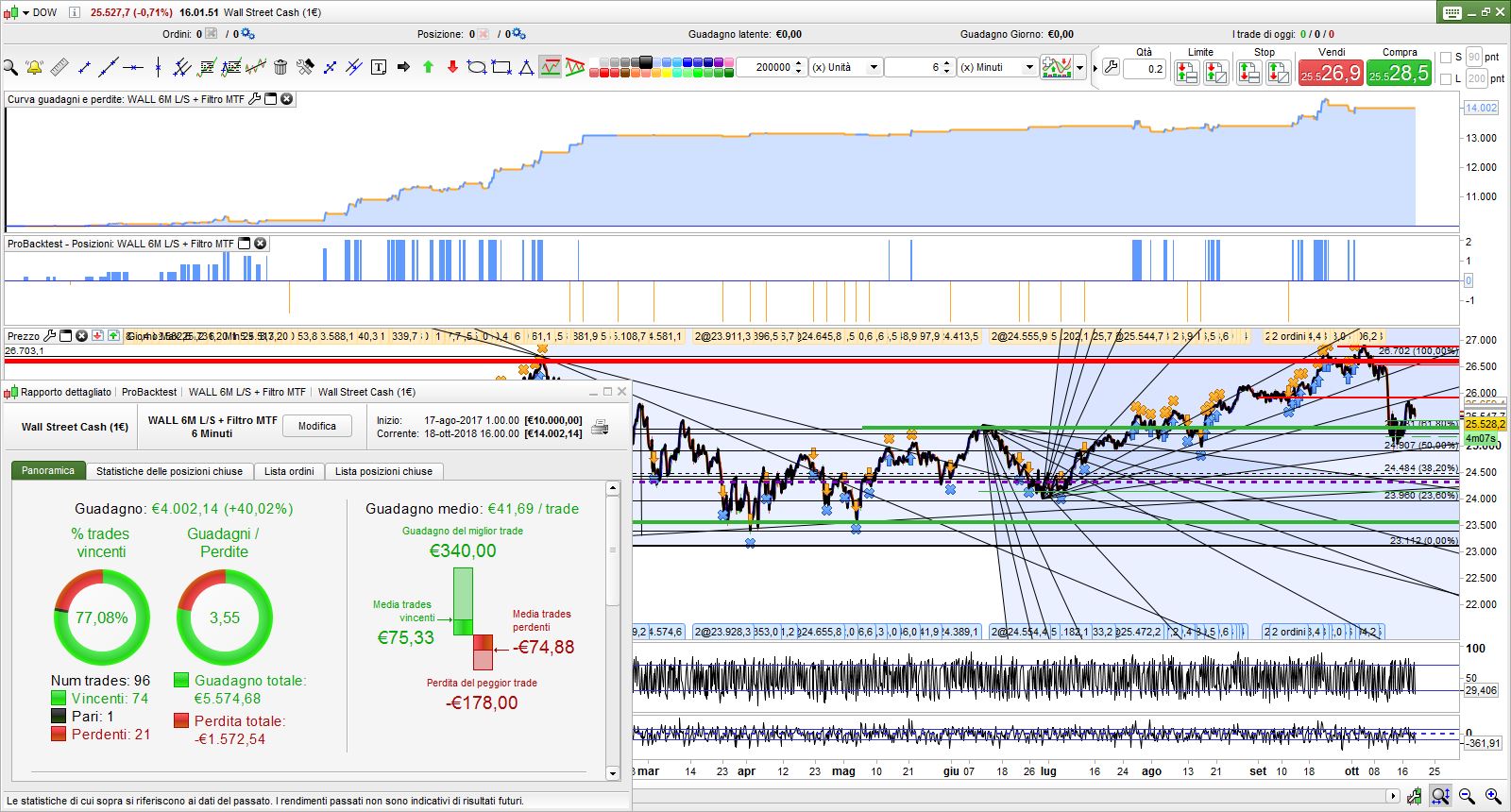Toggle the highlighted support-resistance lines tool
The width and height of the screenshot is (1511, 812).
pos(551,67)
